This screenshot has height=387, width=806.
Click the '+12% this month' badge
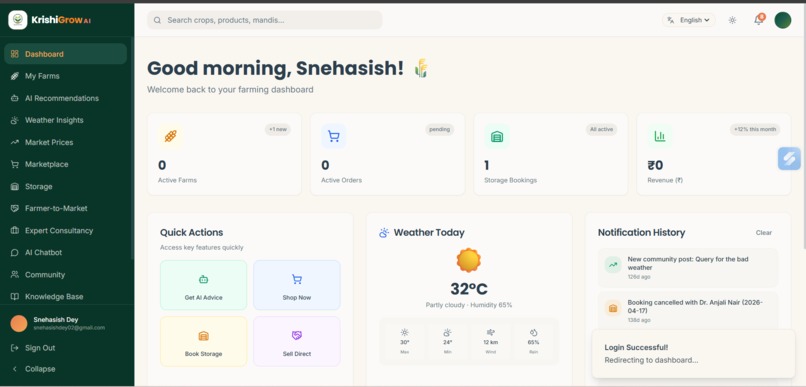point(755,130)
